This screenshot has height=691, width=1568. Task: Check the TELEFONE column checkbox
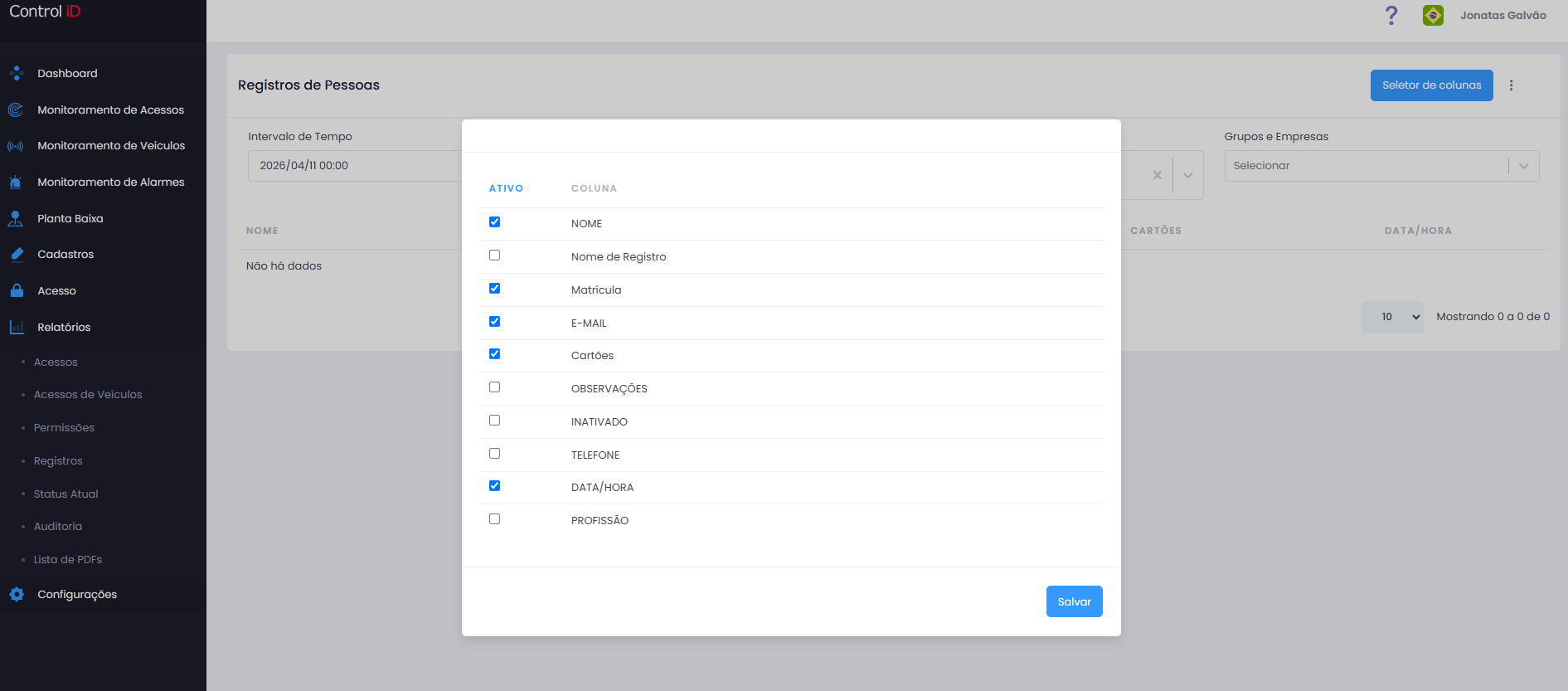click(x=495, y=453)
